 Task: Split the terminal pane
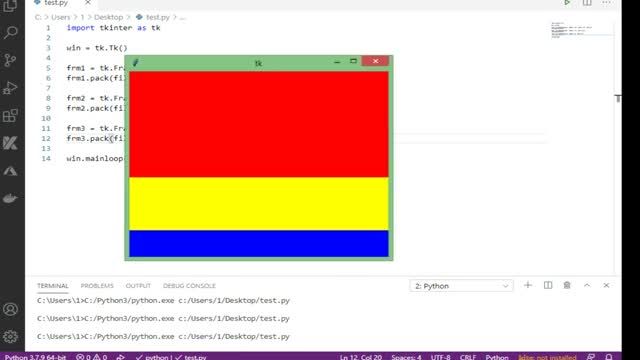(x=548, y=285)
